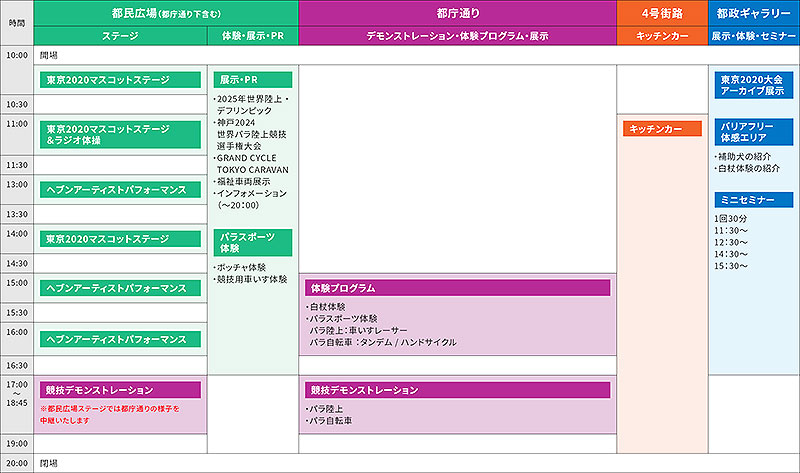Click the バリアフリー体感エリア blue block
This screenshot has height=473, width=800.
pyautogui.click(x=754, y=132)
